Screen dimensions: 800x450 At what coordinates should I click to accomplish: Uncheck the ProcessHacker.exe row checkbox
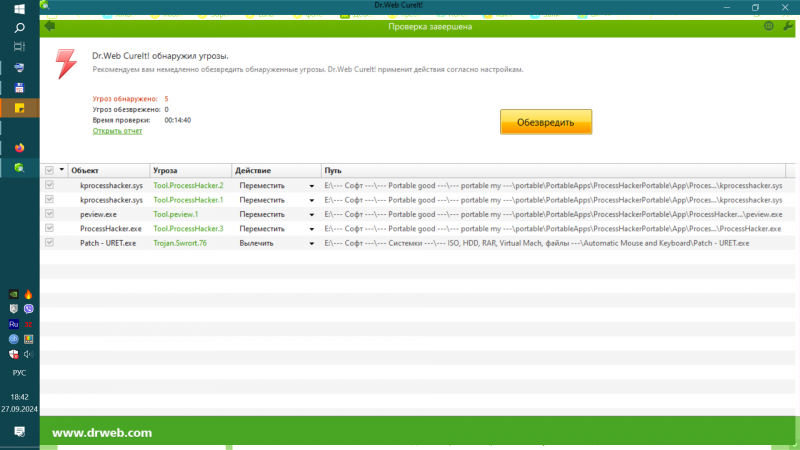tap(49, 228)
